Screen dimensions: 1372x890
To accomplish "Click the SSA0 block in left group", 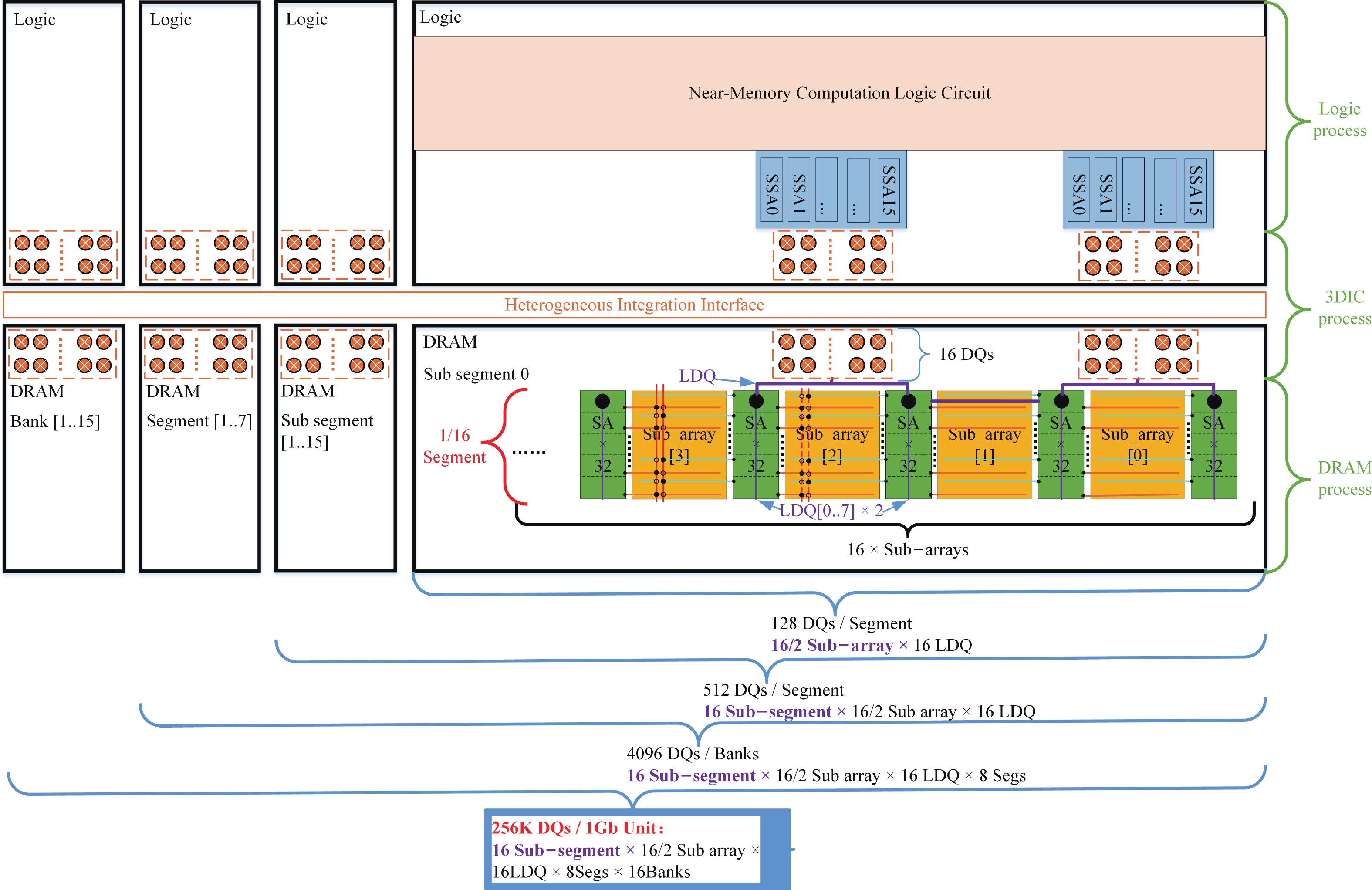I will pyautogui.click(x=771, y=190).
